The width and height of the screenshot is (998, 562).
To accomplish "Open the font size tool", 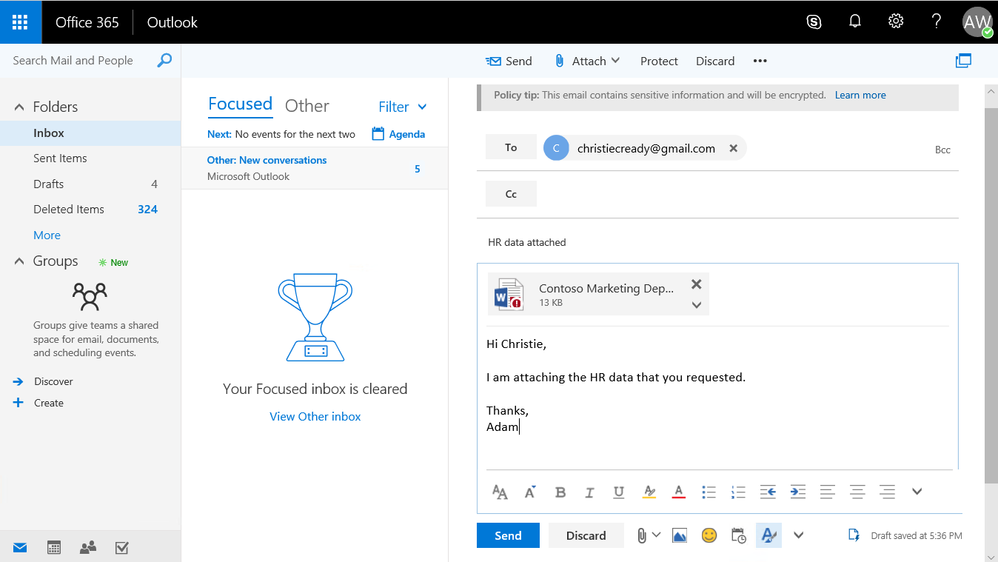I will (500, 492).
